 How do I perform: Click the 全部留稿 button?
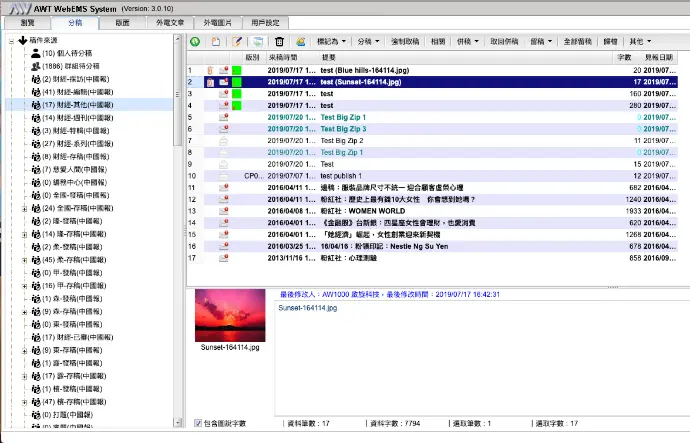click(x=580, y=42)
